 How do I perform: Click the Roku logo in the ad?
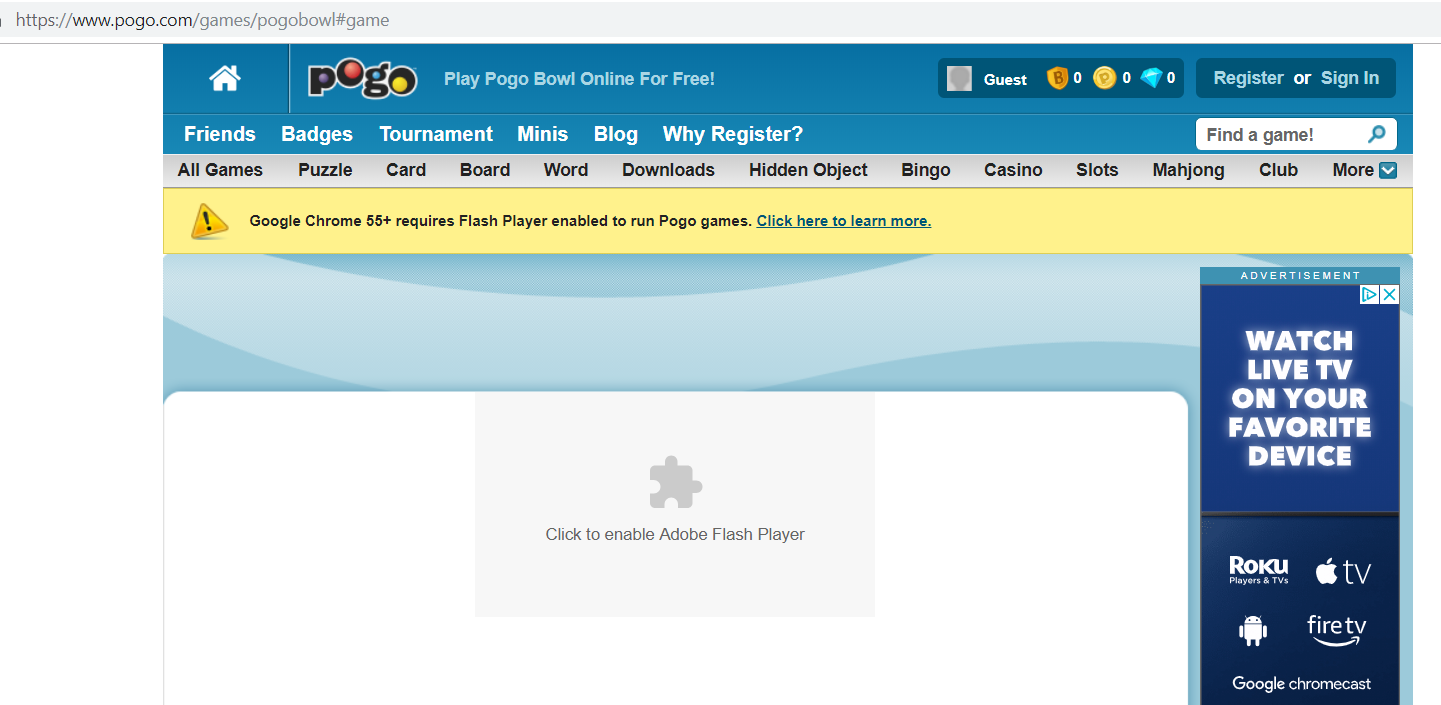coord(1258,570)
